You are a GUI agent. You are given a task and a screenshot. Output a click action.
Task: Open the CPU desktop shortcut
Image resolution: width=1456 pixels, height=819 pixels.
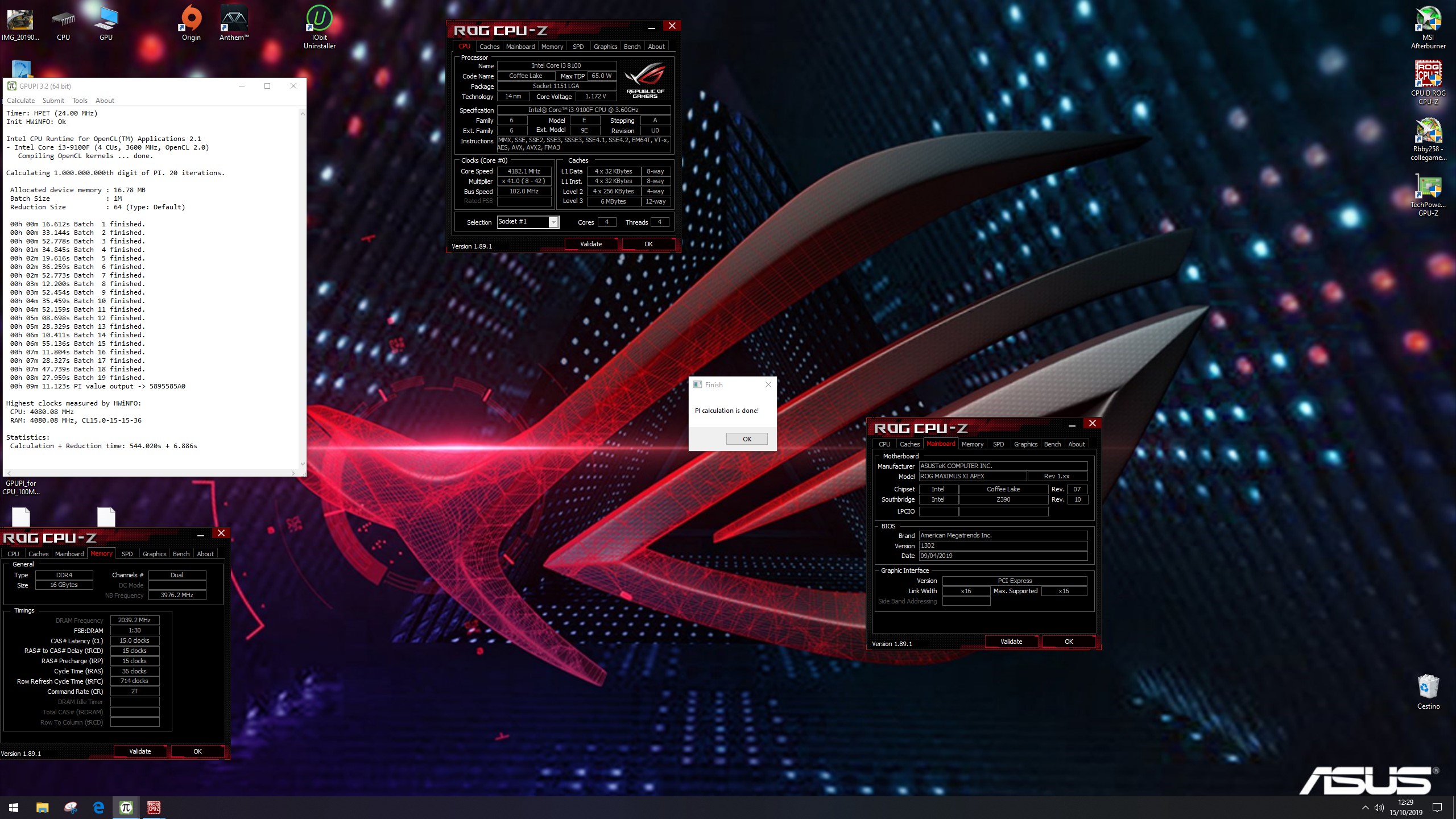63,24
